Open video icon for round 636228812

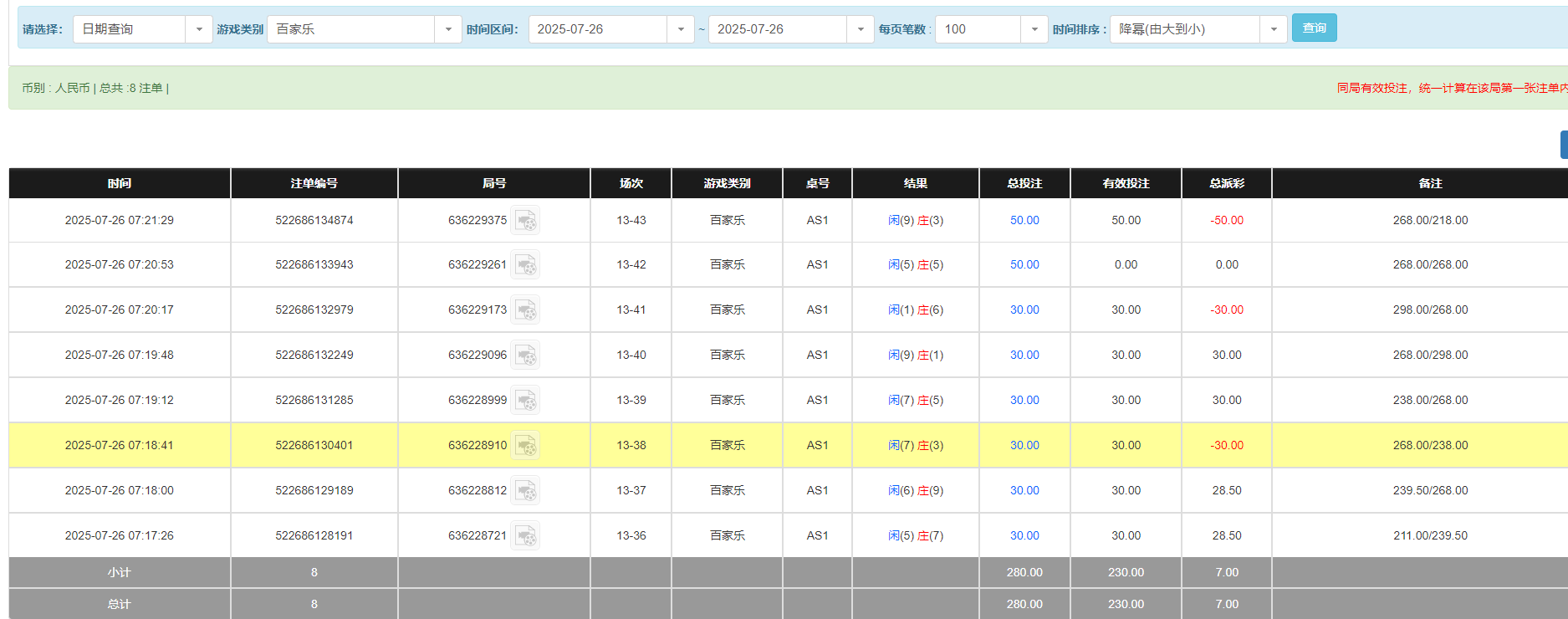pyautogui.click(x=525, y=491)
